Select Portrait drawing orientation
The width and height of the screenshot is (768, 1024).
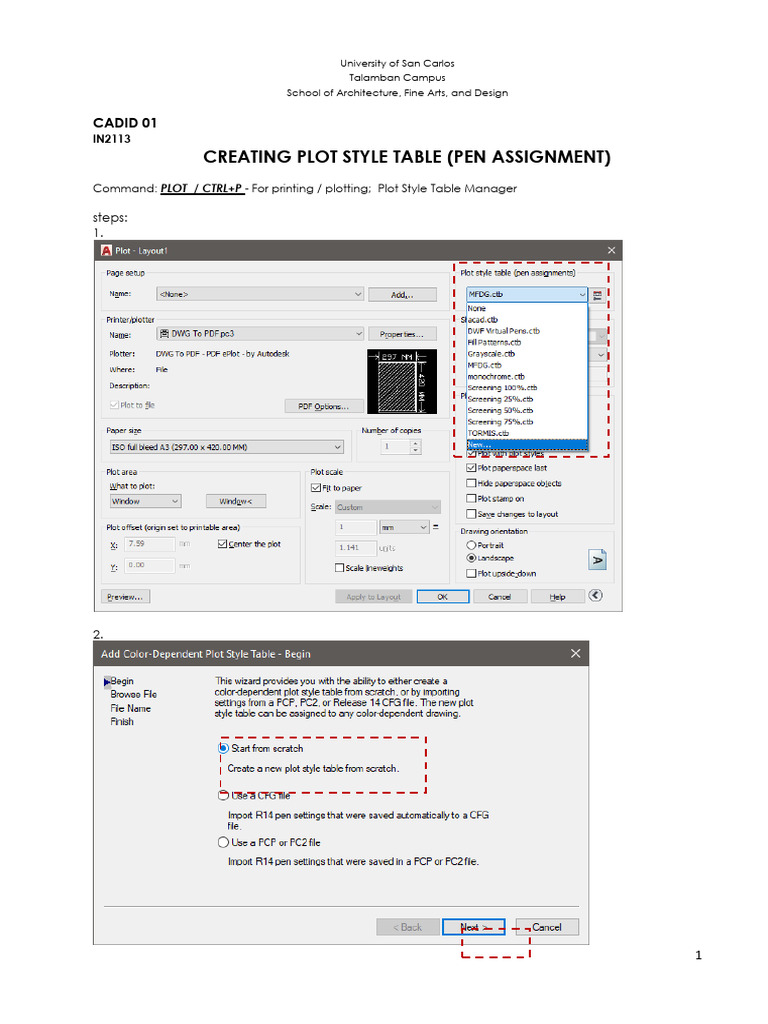point(471,545)
